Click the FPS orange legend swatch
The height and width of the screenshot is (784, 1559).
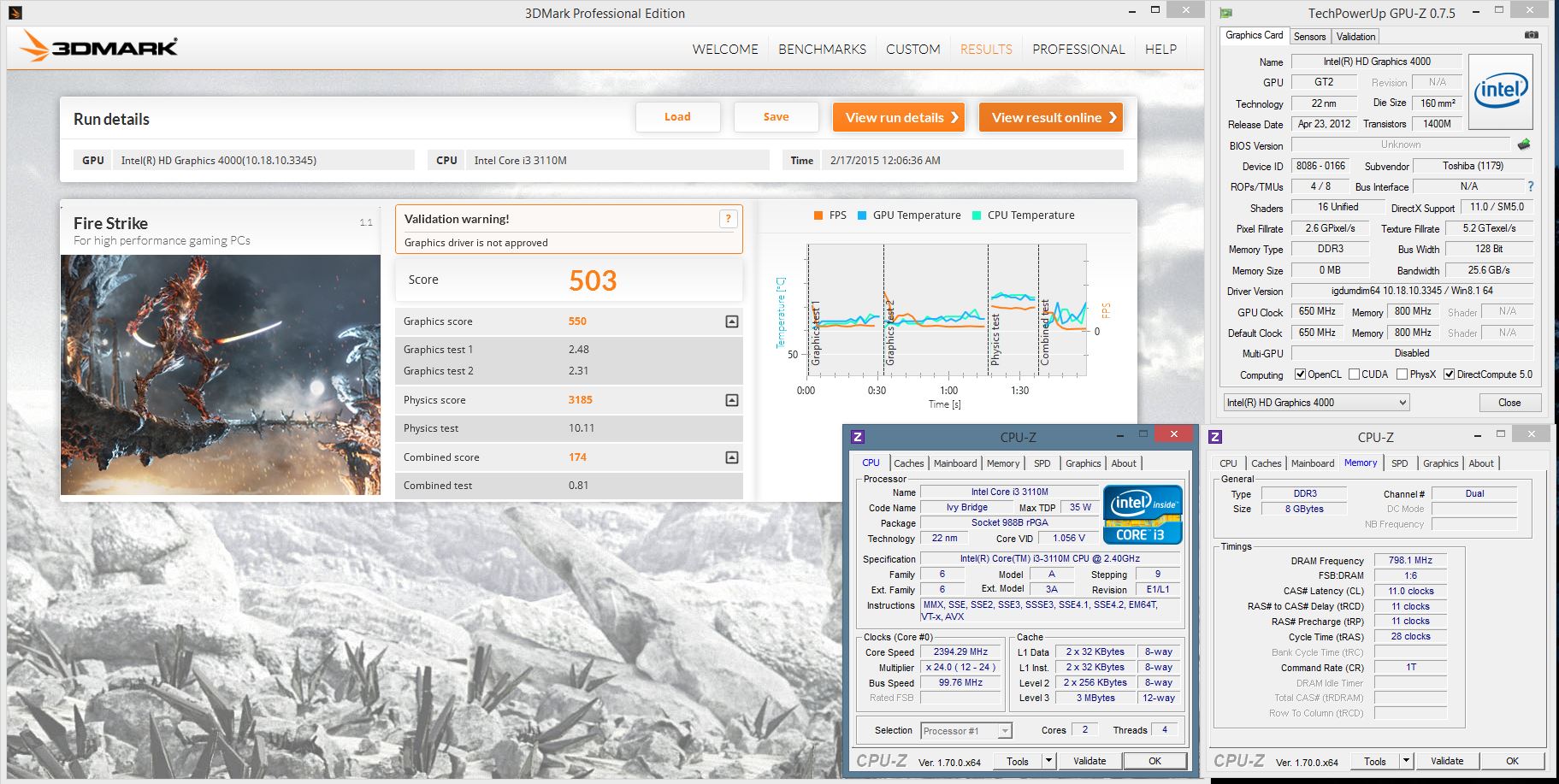[x=818, y=215]
